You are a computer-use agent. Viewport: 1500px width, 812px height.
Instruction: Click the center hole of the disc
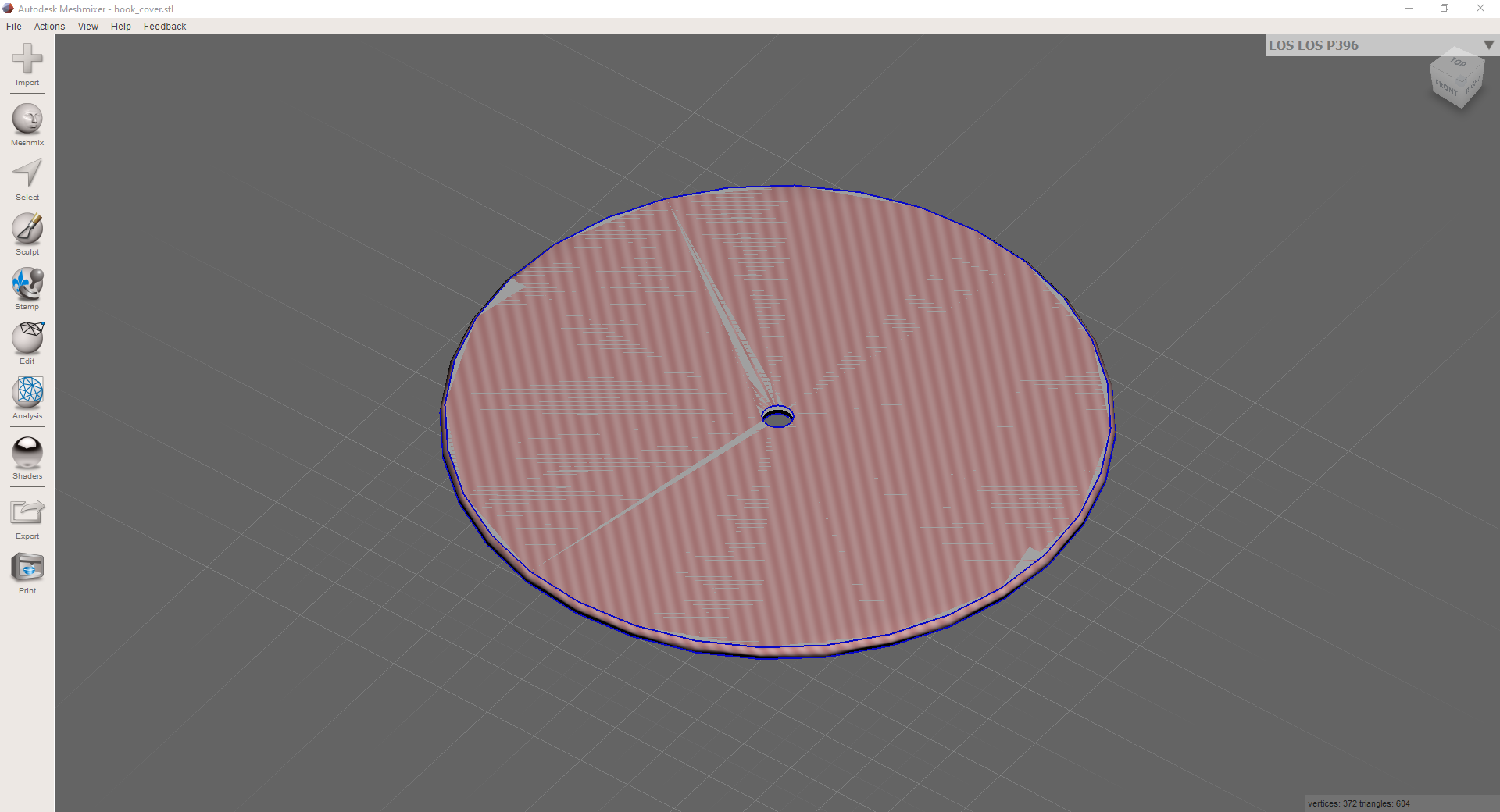click(777, 418)
